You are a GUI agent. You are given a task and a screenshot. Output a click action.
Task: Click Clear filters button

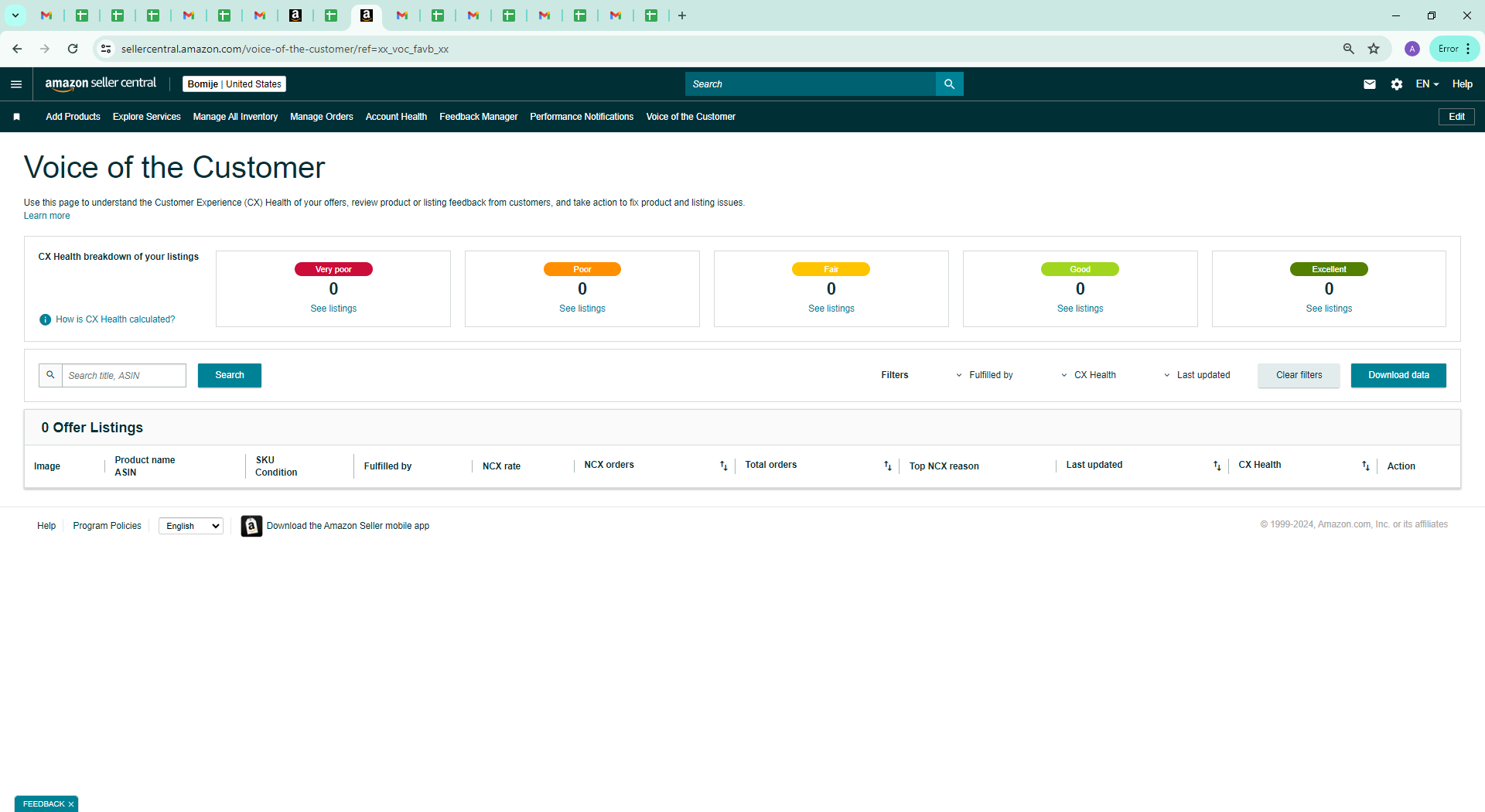[x=1299, y=375]
